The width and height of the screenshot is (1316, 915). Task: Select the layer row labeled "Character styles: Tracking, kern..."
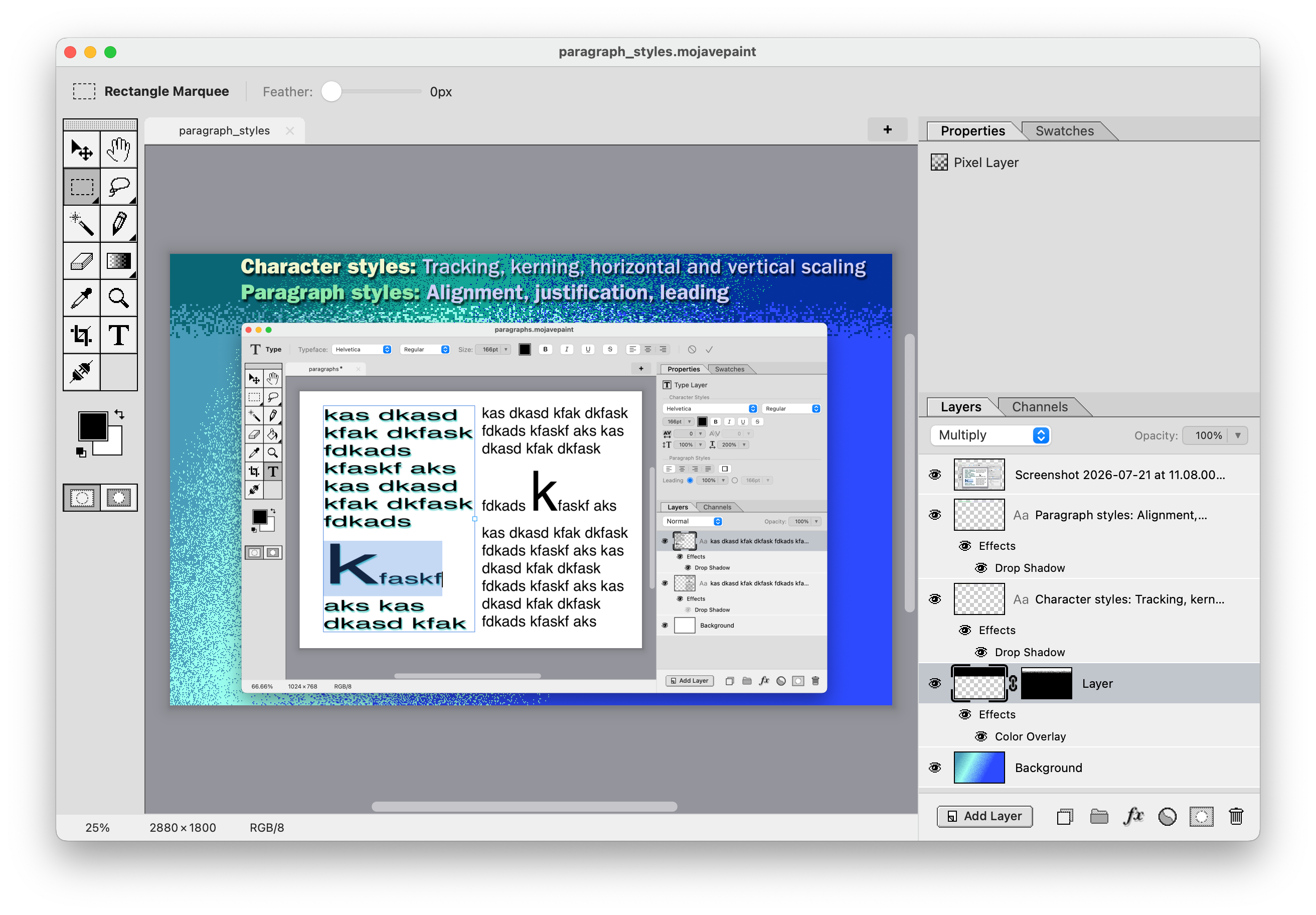[x=1089, y=599]
